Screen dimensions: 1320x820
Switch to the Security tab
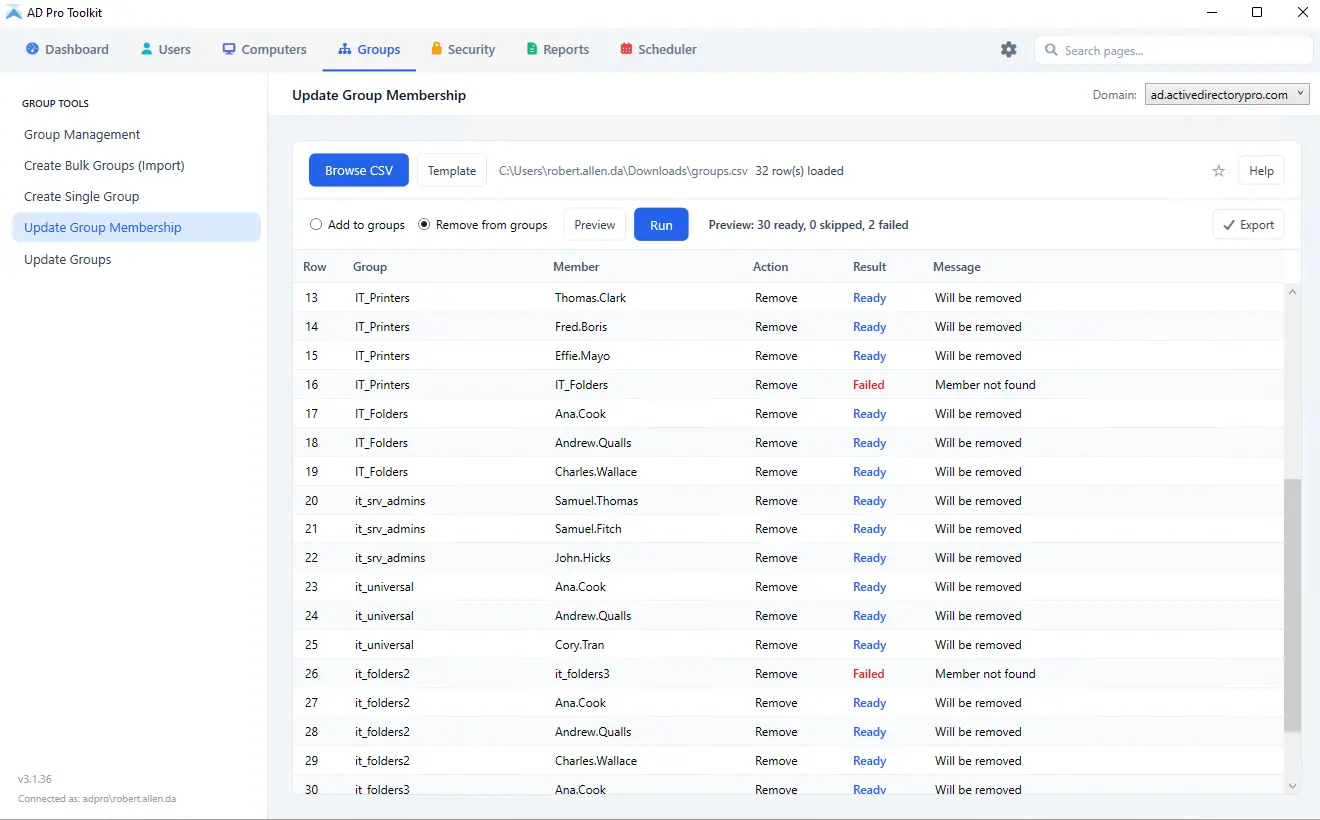463,49
